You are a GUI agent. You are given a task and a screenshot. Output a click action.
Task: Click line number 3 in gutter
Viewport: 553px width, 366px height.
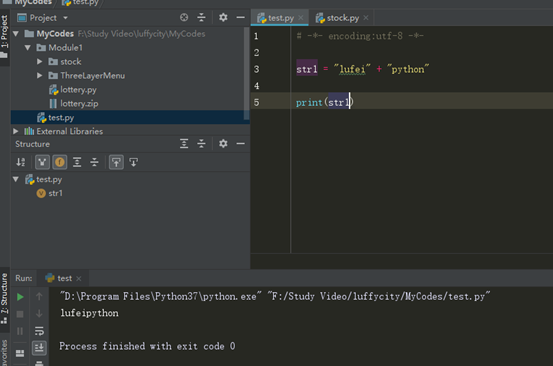(256, 69)
